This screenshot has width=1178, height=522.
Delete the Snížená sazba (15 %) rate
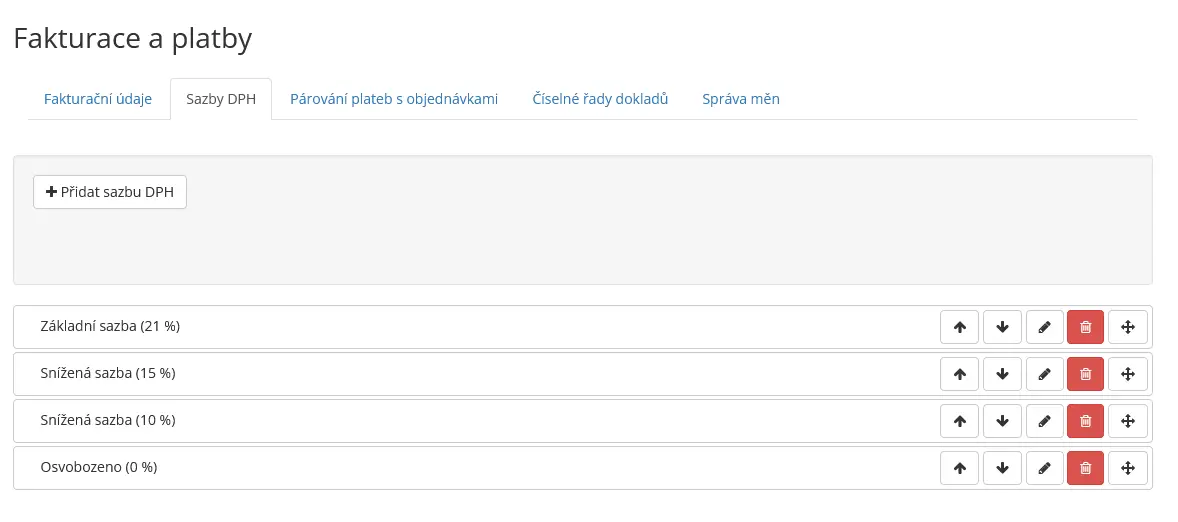tap(1086, 374)
